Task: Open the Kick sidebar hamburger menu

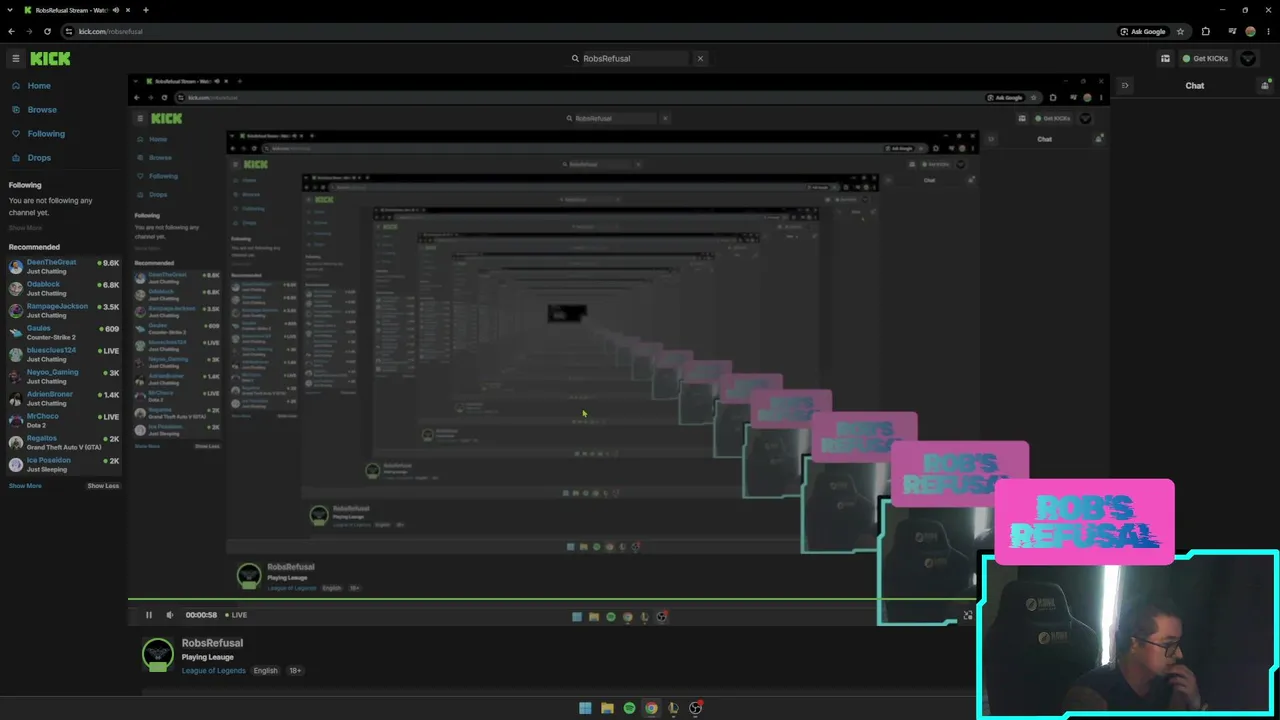Action: tap(15, 59)
